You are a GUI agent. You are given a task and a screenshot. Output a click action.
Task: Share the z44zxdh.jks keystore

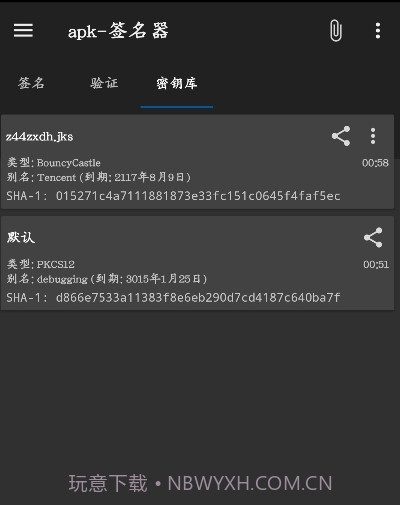coord(341,136)
